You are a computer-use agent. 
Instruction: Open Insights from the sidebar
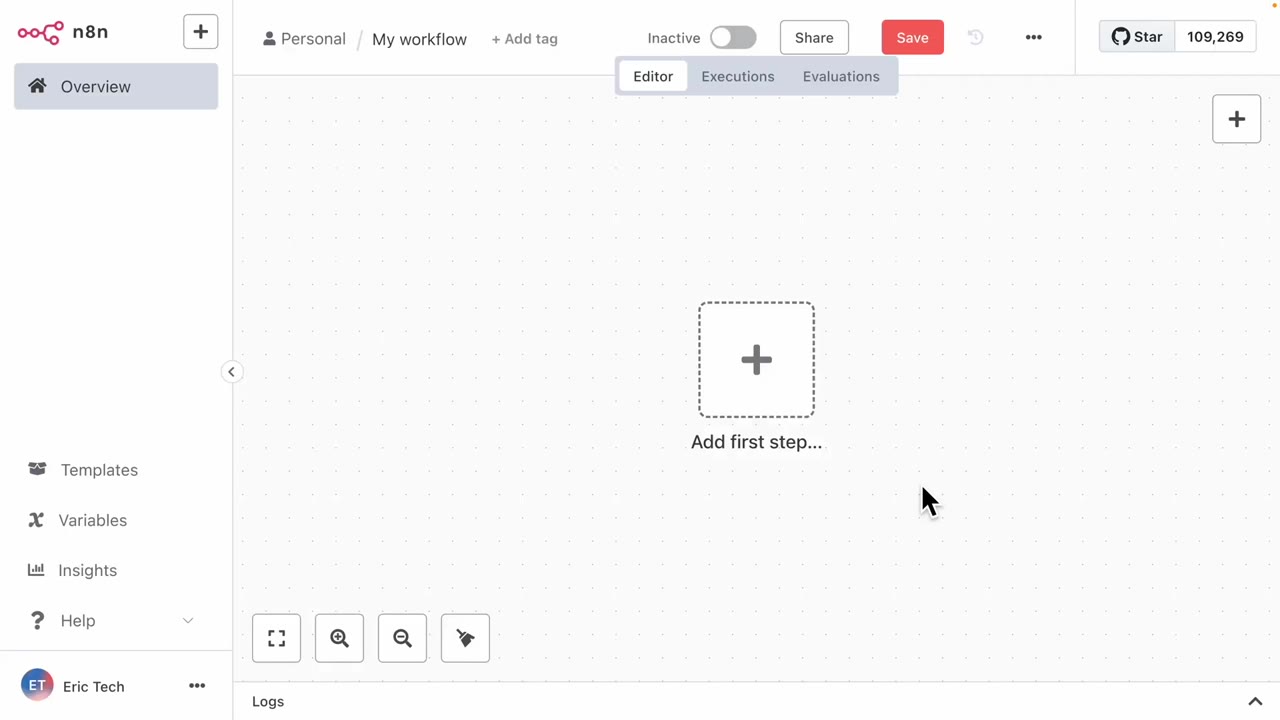tap(88, 570)
